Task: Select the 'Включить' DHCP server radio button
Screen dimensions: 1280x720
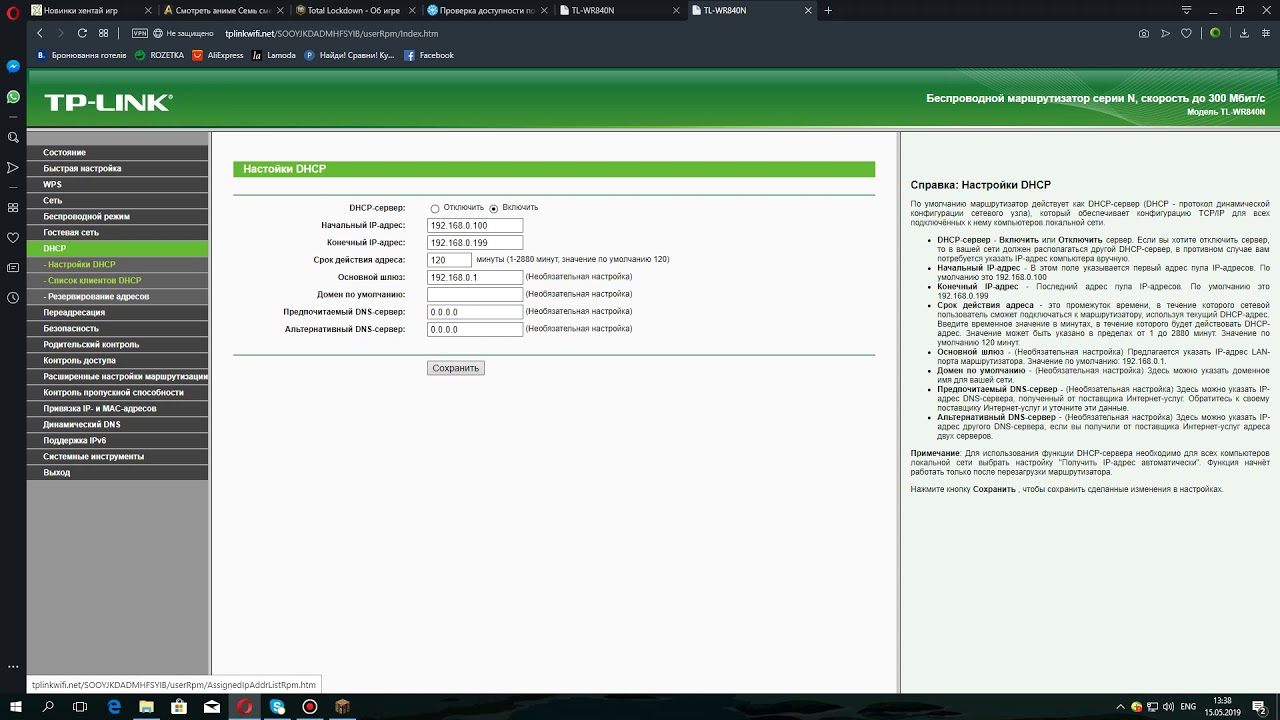Action: [494, 208]
